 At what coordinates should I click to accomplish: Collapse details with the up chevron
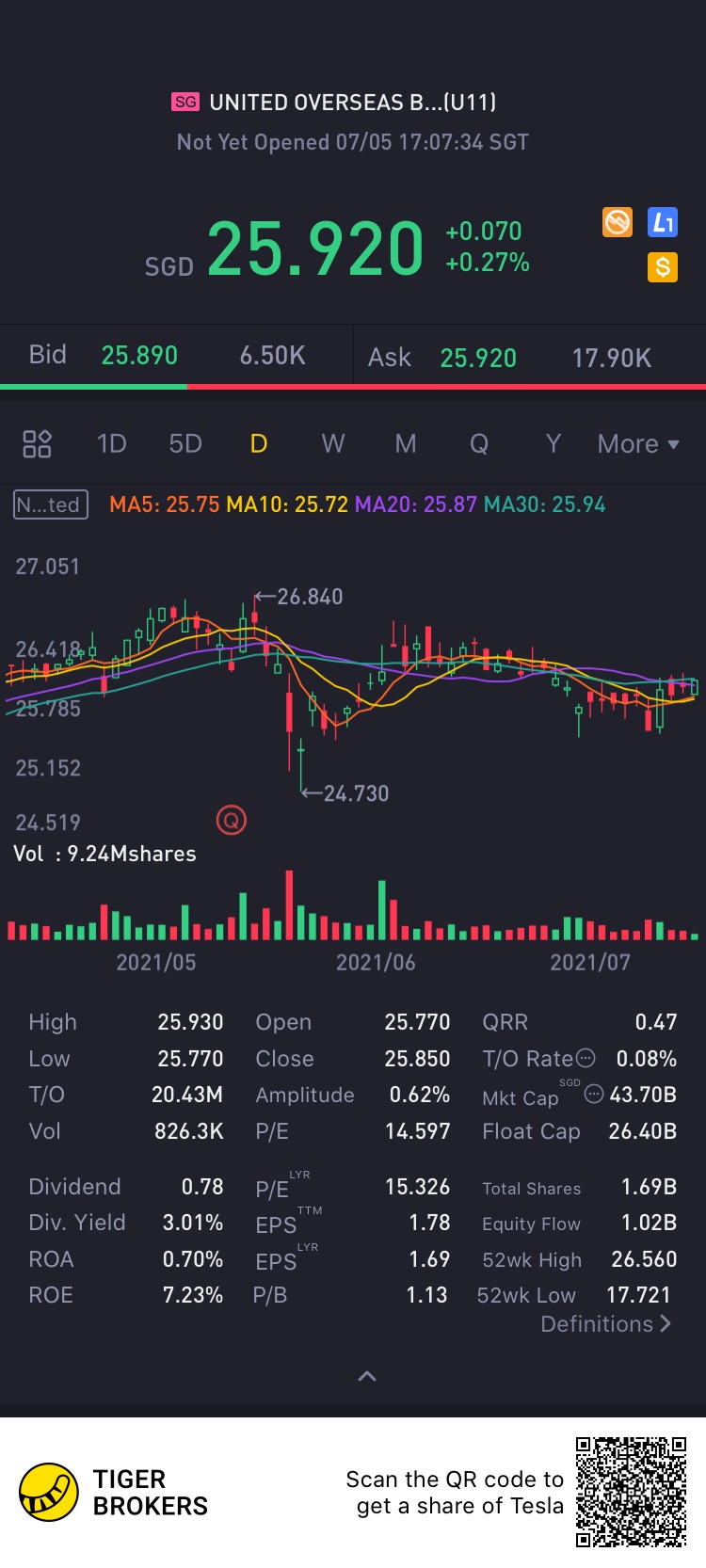click(367, 1376)
